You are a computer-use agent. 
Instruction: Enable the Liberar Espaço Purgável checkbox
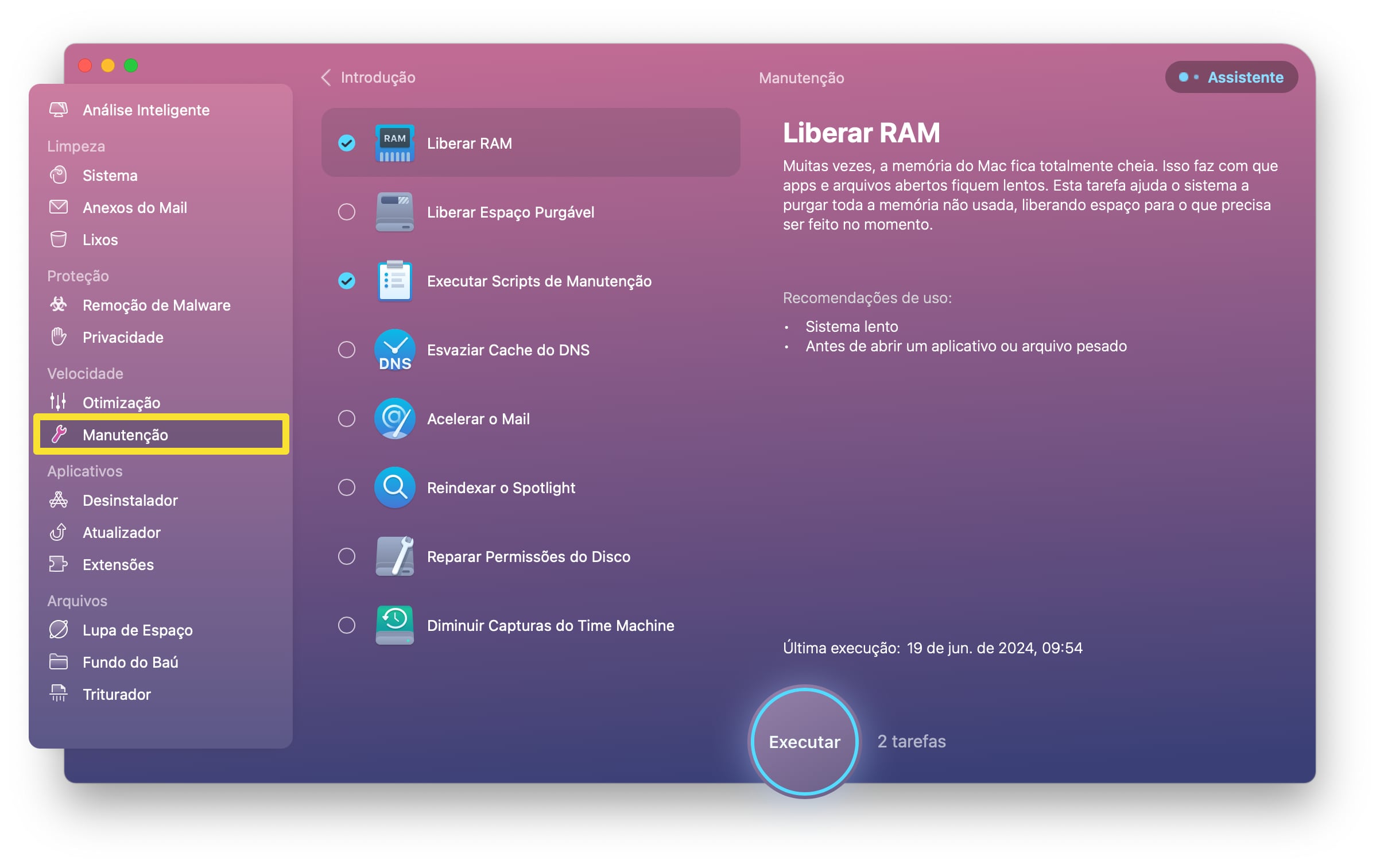click(347, 212)
